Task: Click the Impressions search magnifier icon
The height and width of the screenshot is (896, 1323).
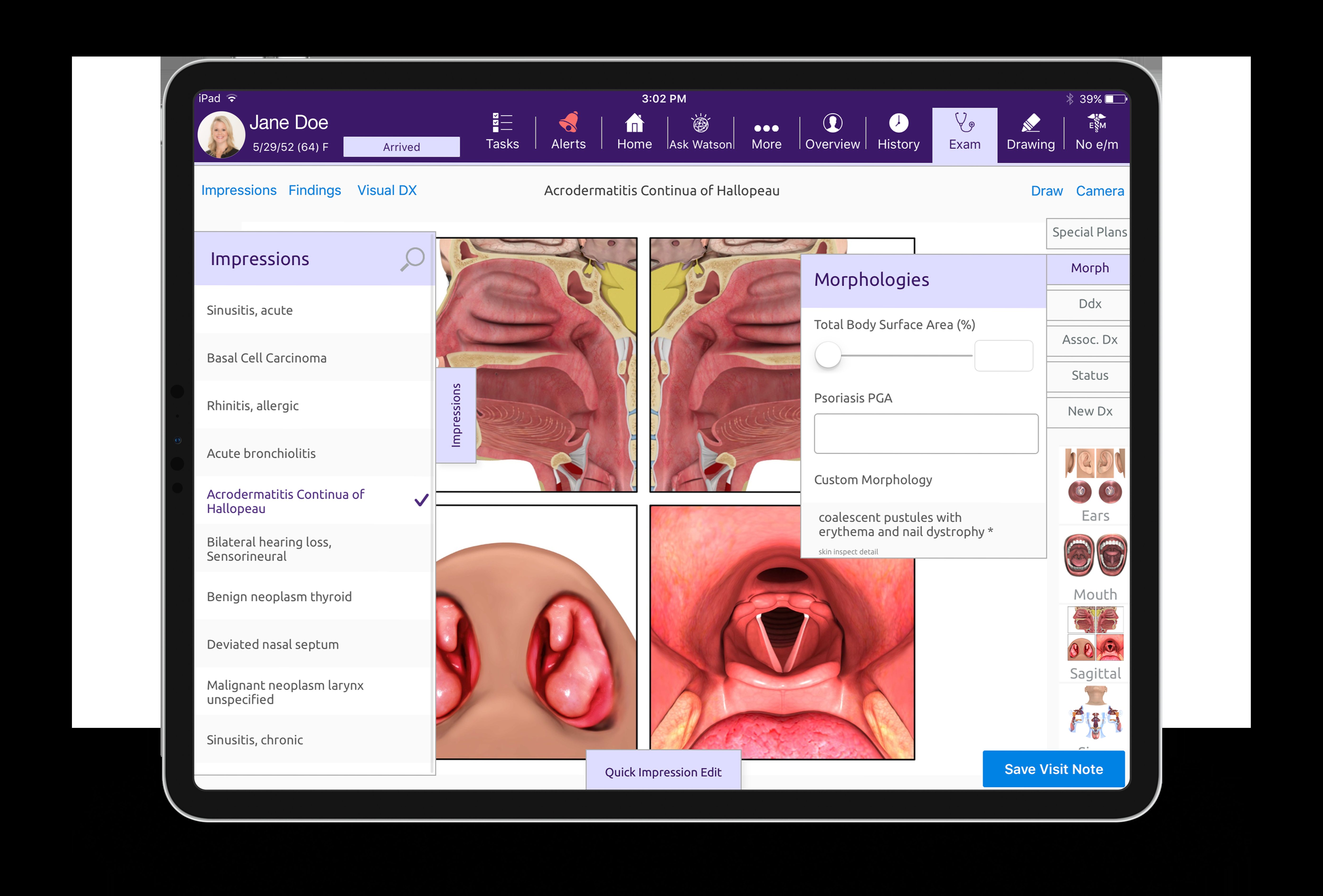Action: [x=412, y=259]
